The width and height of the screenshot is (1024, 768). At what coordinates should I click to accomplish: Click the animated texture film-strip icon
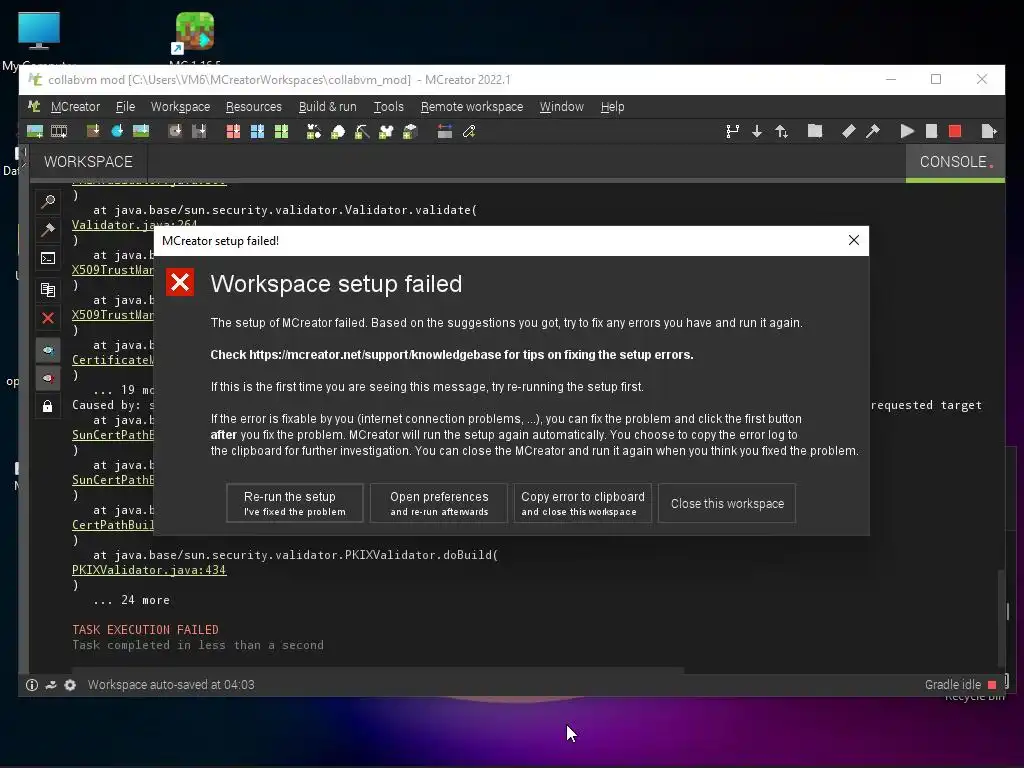(59, 132)
